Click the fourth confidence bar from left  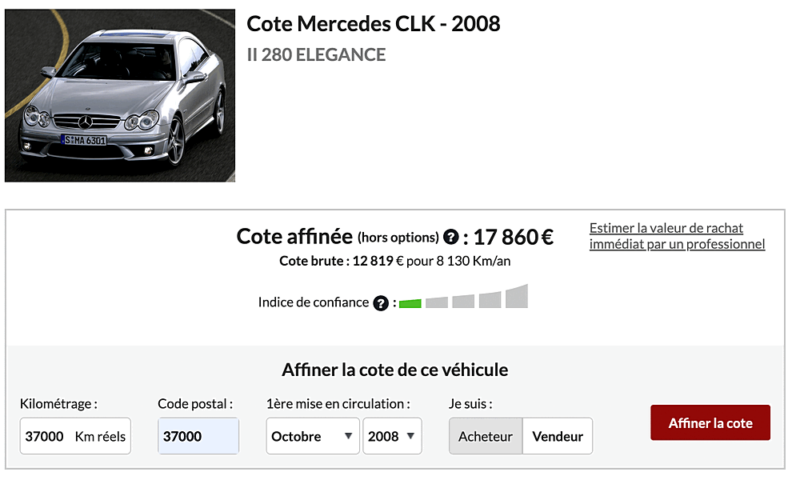click(489, 299)
